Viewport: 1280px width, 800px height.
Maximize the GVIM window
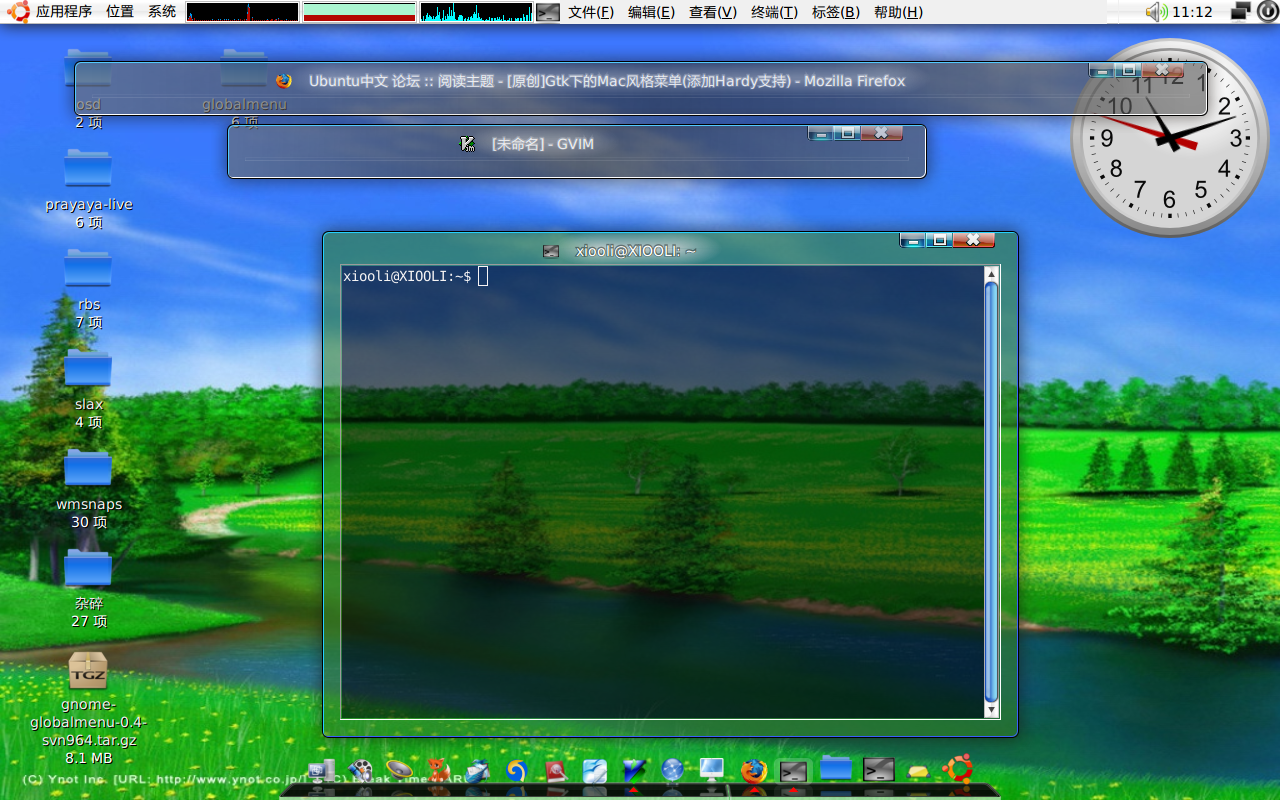(847, 132)
